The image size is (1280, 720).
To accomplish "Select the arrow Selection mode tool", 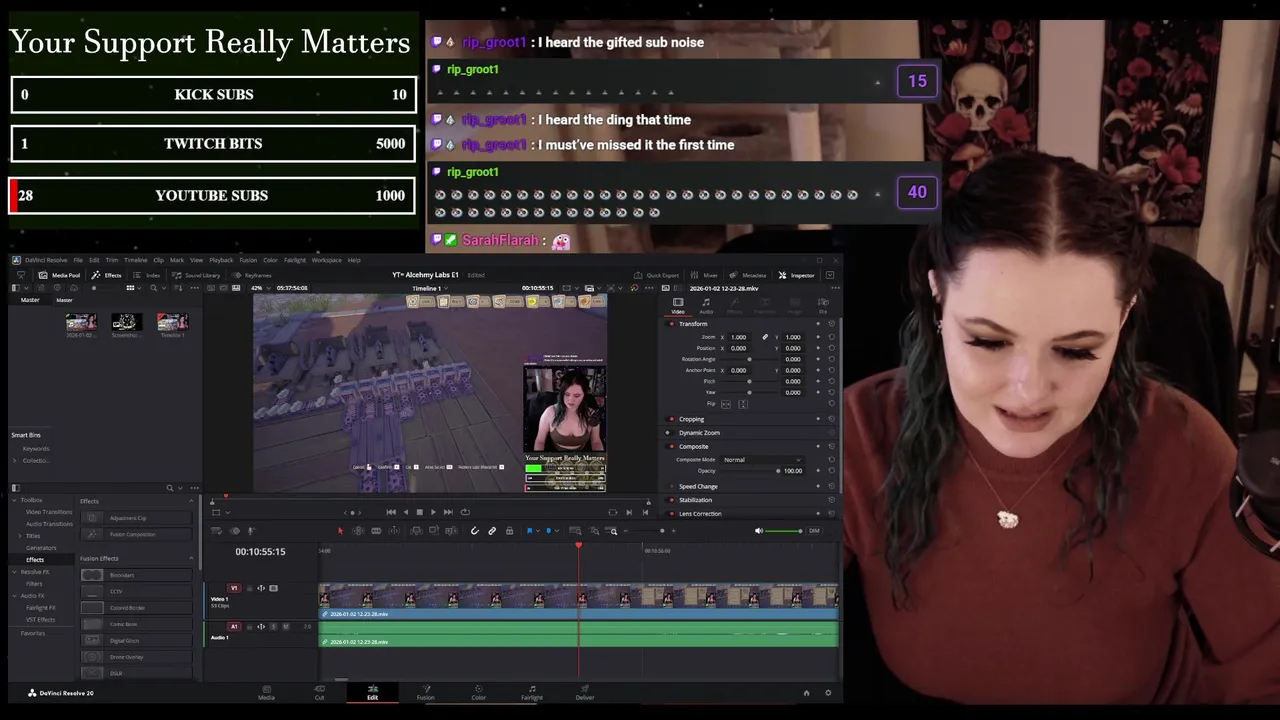I will coord(340,531).
